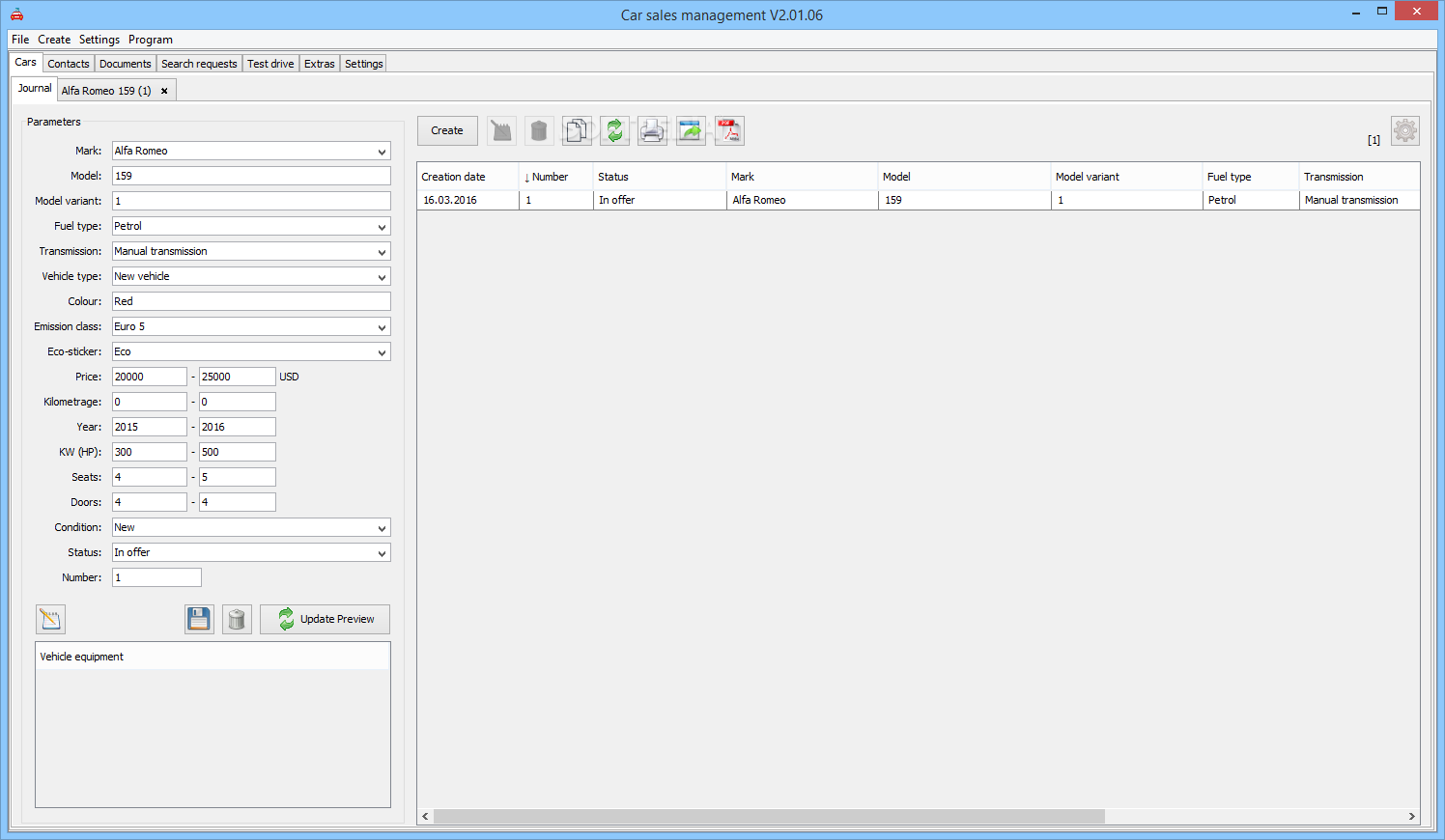
Task: Click the Colour input field
Action: click(251, 301)
